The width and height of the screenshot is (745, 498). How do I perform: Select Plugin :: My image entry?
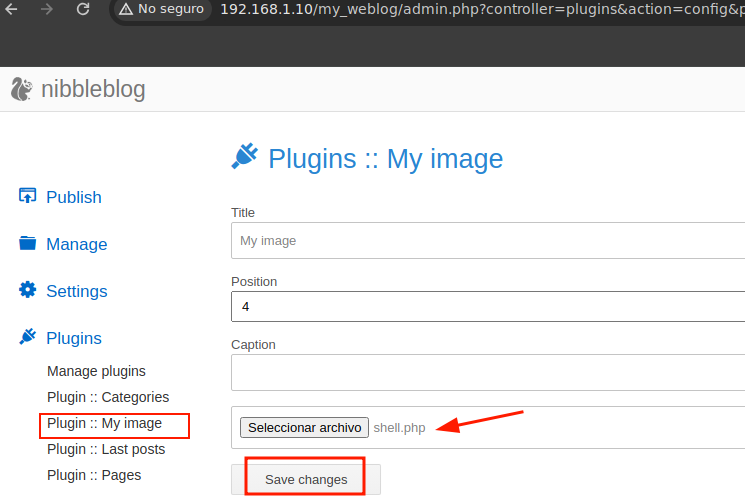(104, 423)
